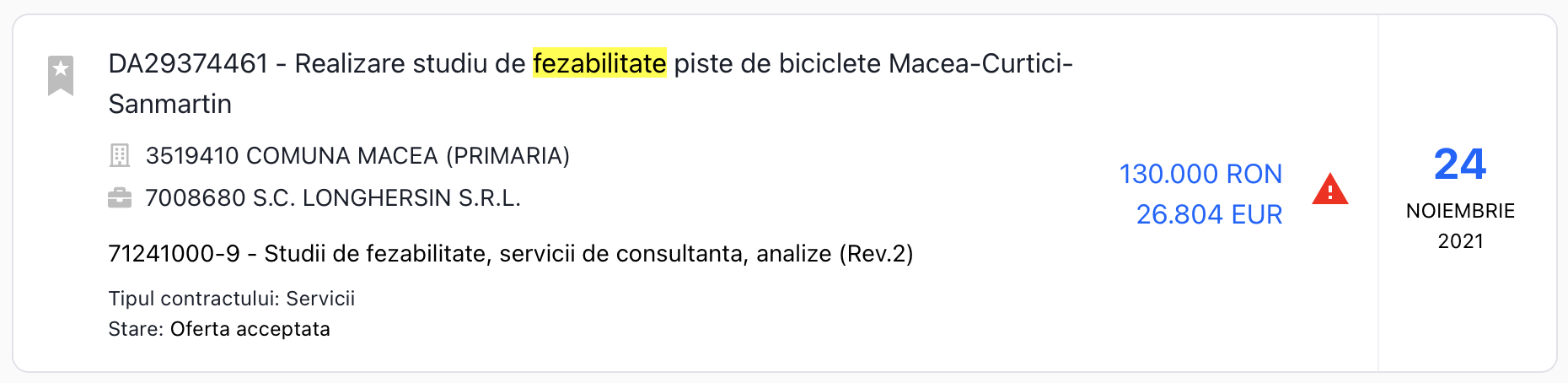The width and height of the screenshot is (1568, 383).
Task: Open the DA29374461 contract title link
Action: click(x=187, y=64)
